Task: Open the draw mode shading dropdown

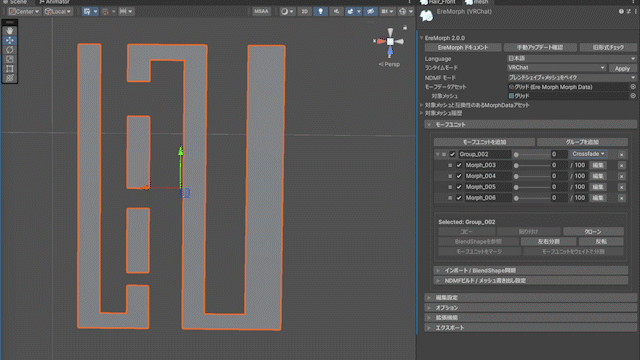Action: pos(287,11)
